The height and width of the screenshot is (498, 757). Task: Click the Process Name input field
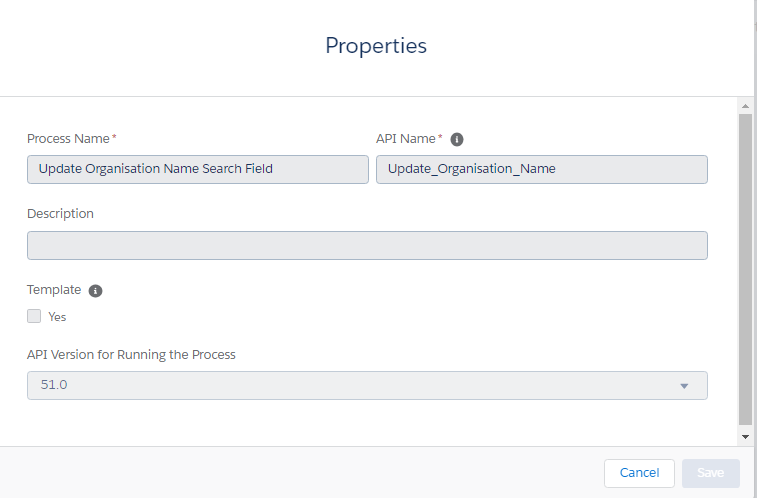click(198, 169)
